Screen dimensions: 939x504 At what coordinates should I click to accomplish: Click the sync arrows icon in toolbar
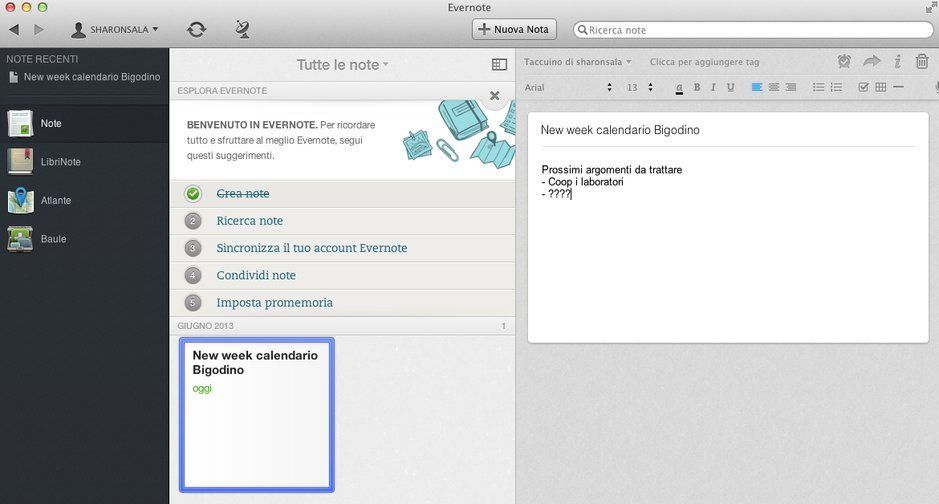196,29
